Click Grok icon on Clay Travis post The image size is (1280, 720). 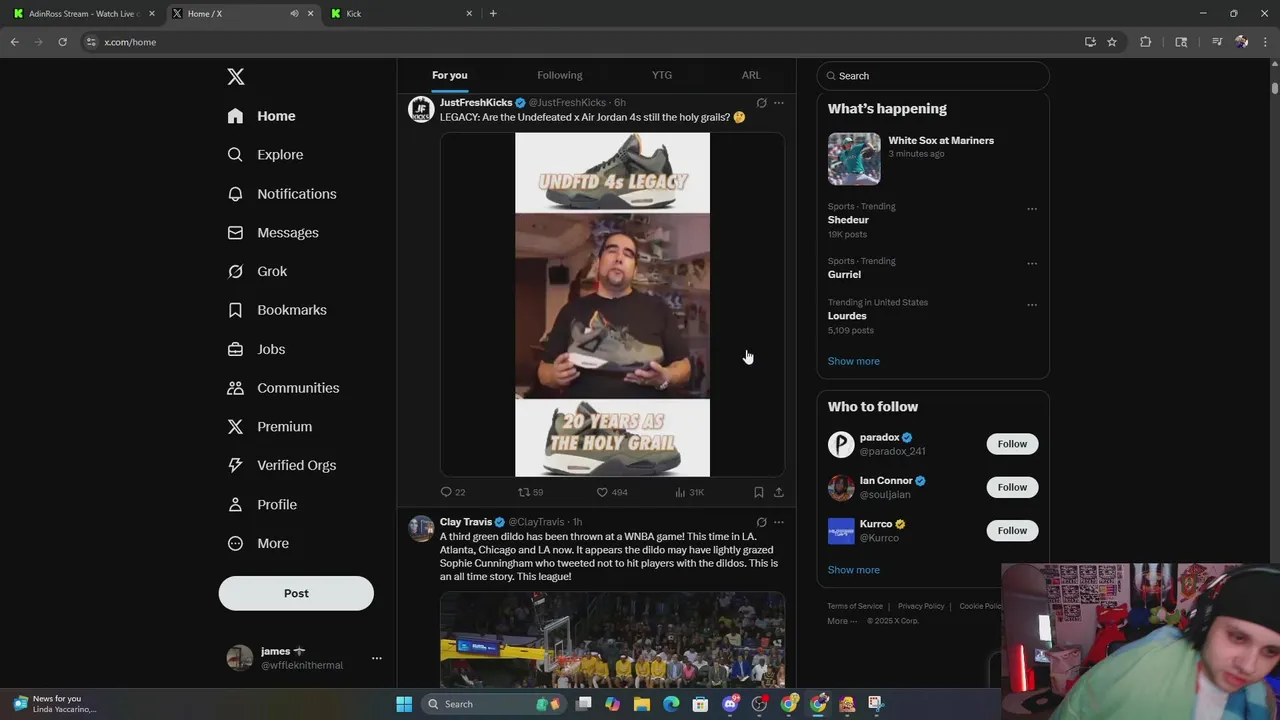click(762, 522)
